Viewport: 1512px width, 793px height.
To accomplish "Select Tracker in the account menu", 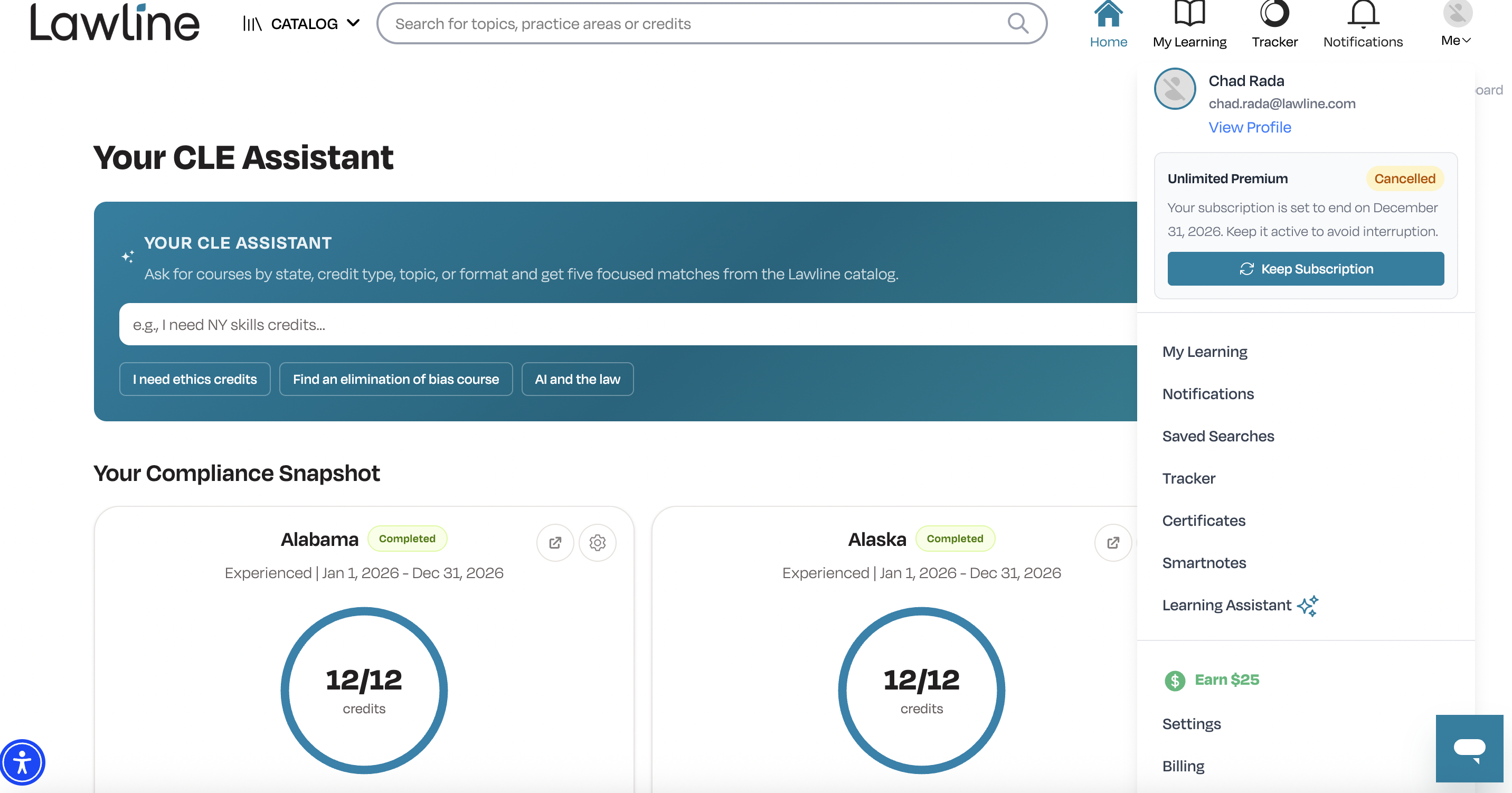I will tap(1188, 478).
